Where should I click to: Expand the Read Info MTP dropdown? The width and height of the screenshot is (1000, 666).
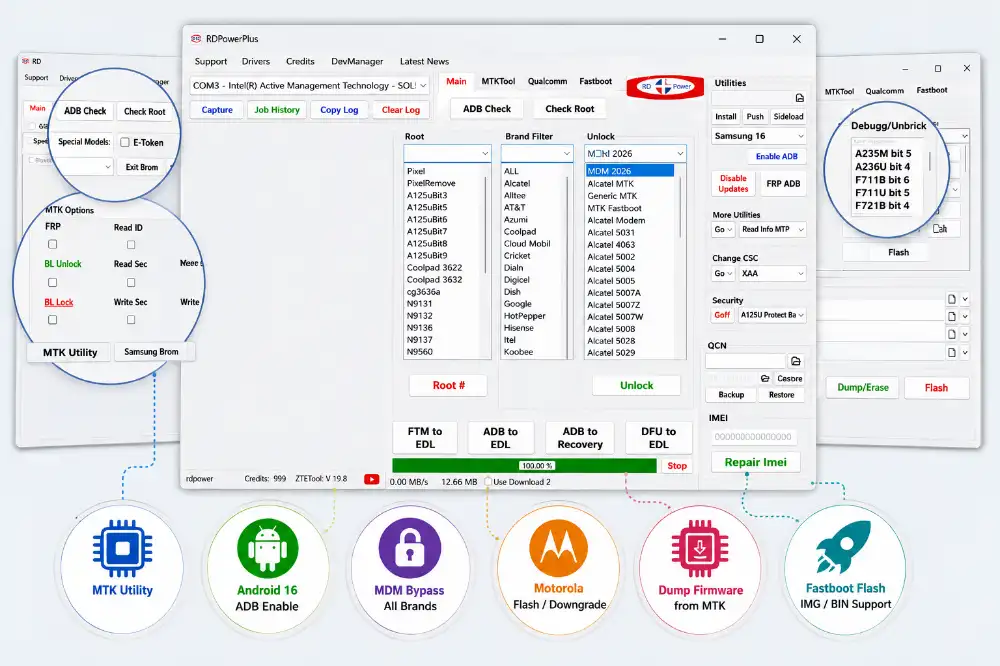pyautogui.click(x=772, y=229)
